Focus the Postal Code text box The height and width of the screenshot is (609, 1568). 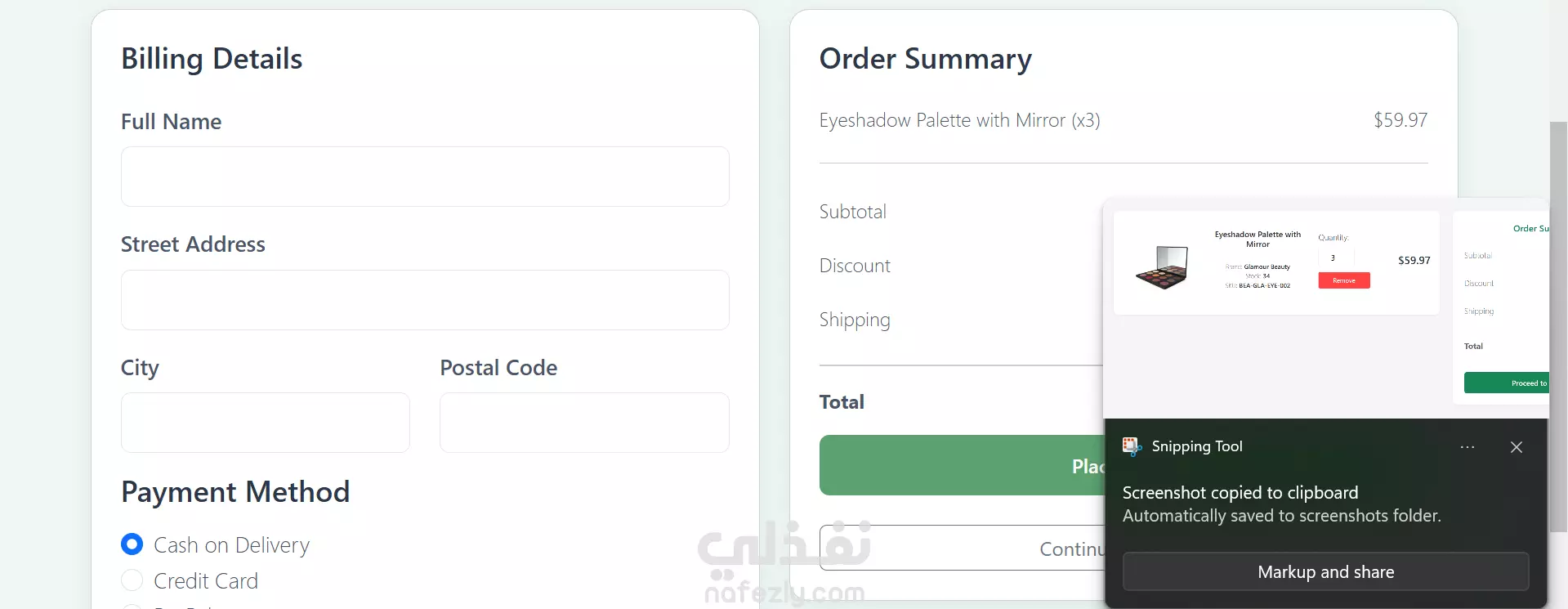[584, 423]
